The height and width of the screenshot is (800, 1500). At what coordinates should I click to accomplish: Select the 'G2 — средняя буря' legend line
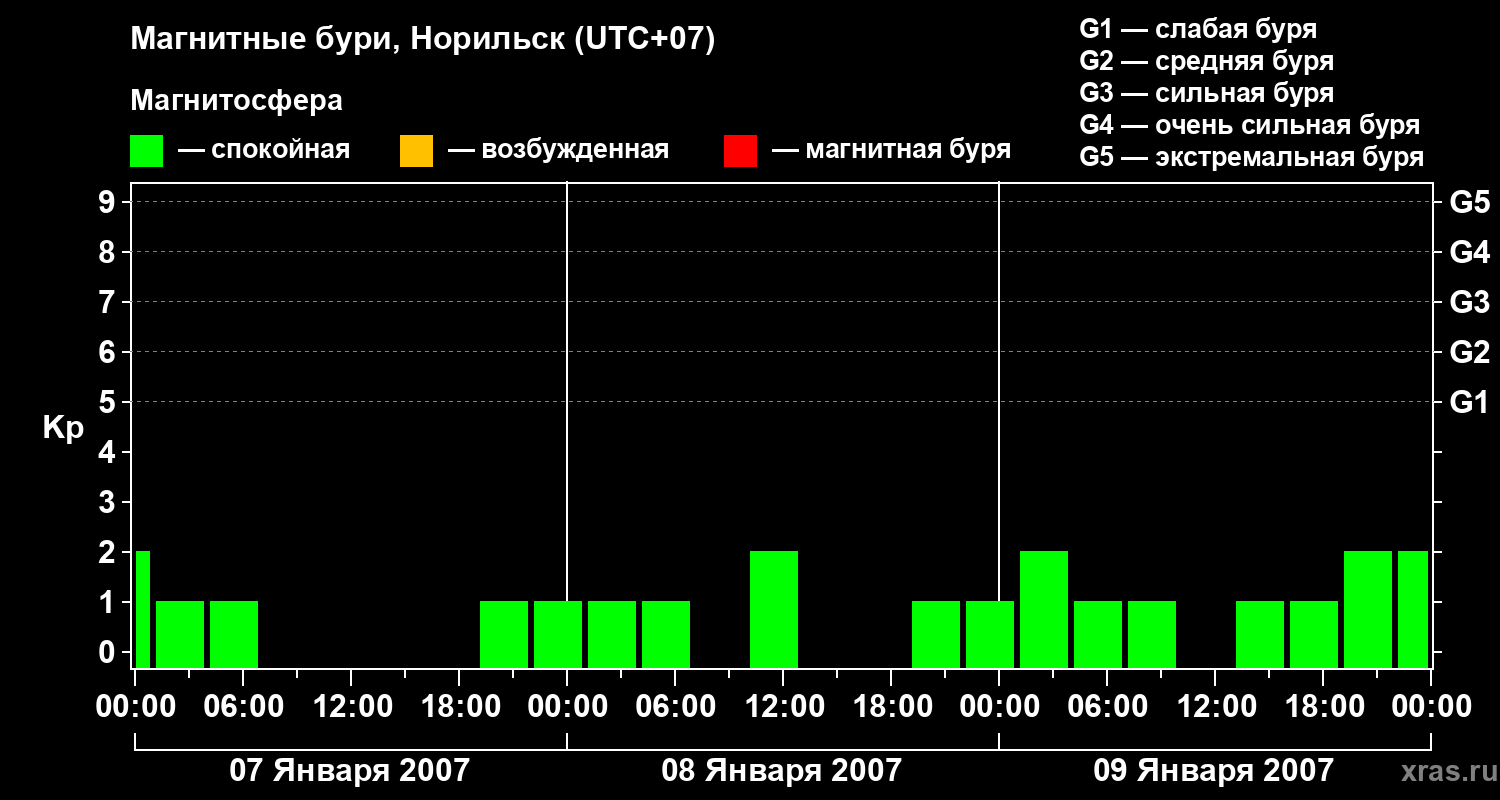tap(1206, 61)
